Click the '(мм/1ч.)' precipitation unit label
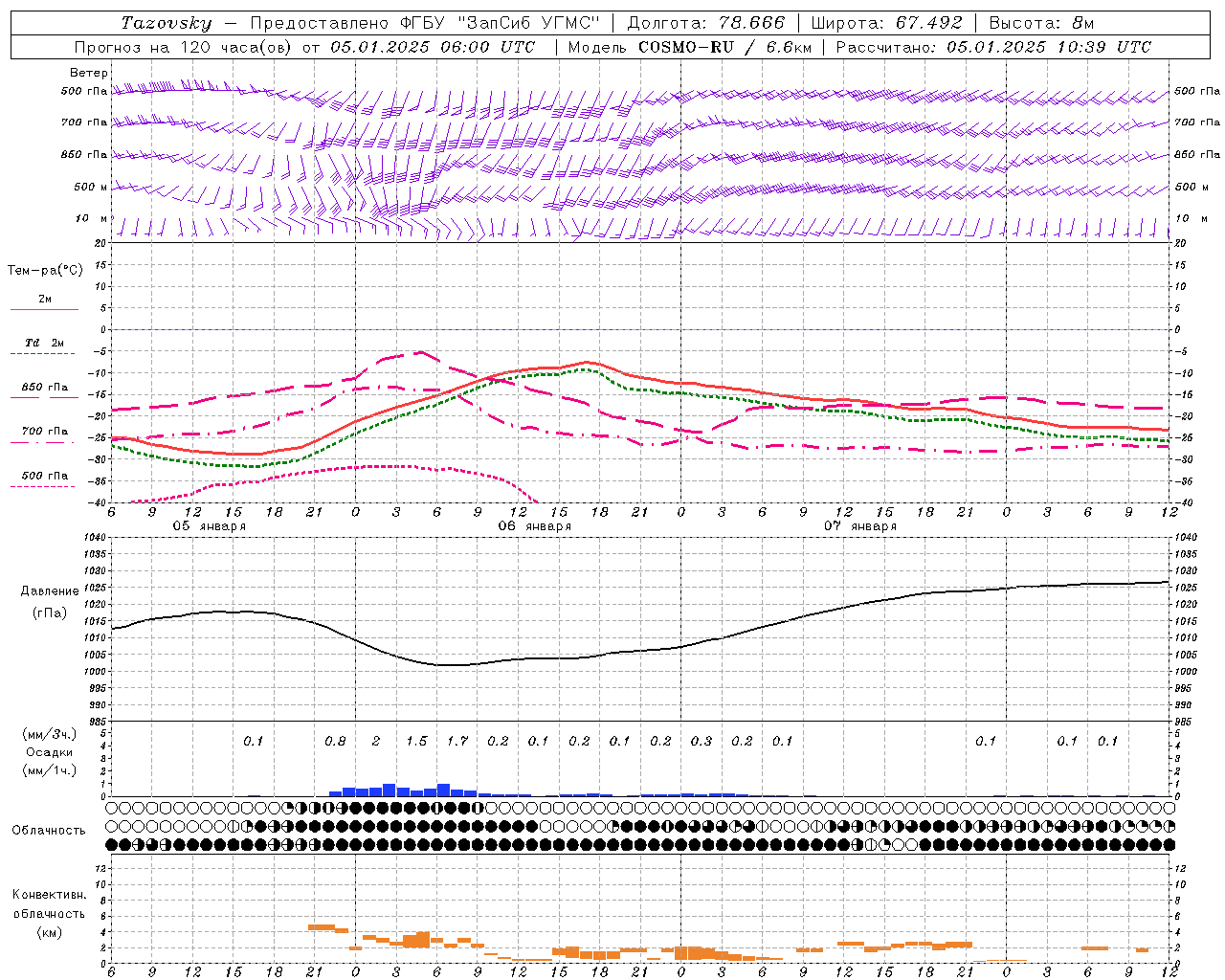Viewport: 1225px width, 980px height. tap(49, 770)
